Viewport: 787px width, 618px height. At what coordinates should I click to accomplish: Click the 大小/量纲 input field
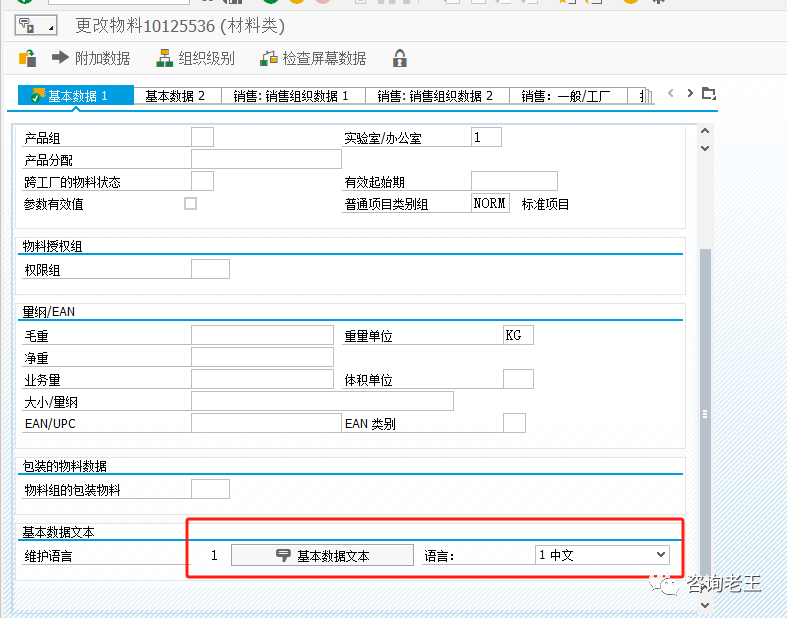pos(322,401)
